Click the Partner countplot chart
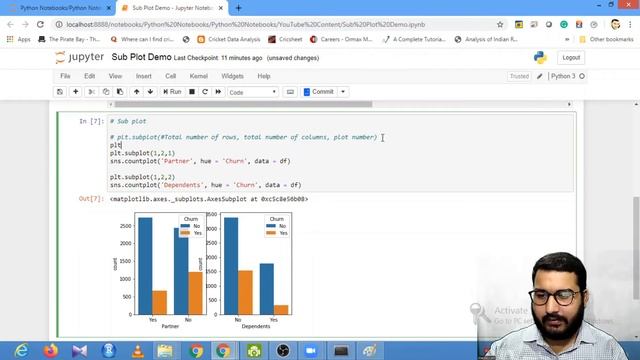This screenshot has height=360, width=640. coord(170,264)
